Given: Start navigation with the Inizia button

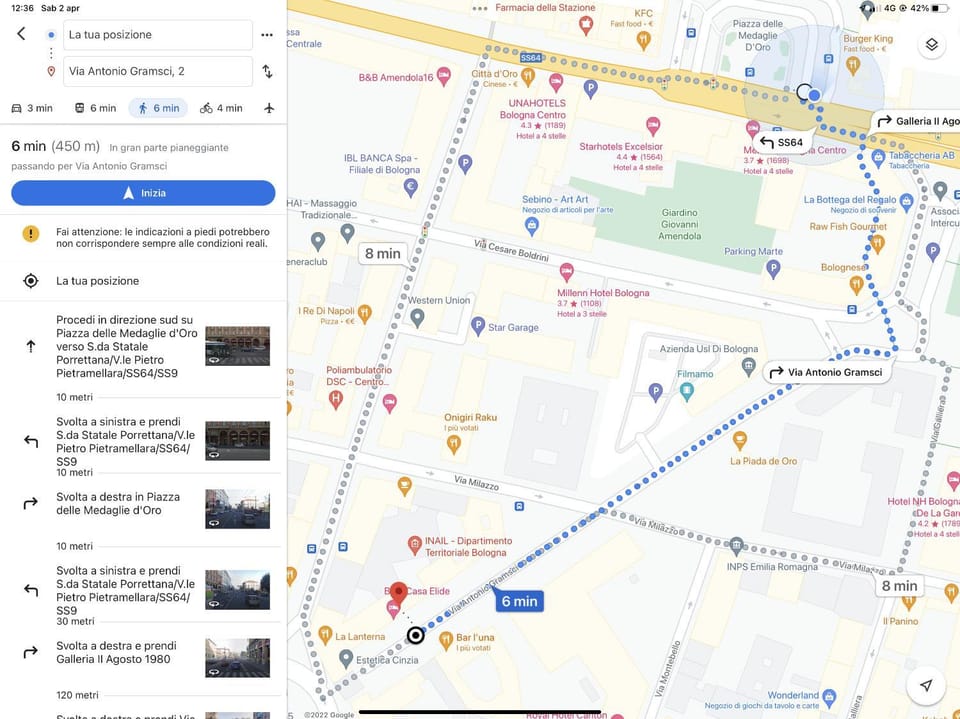Looking at the screenshot, I should coord(143,193).
